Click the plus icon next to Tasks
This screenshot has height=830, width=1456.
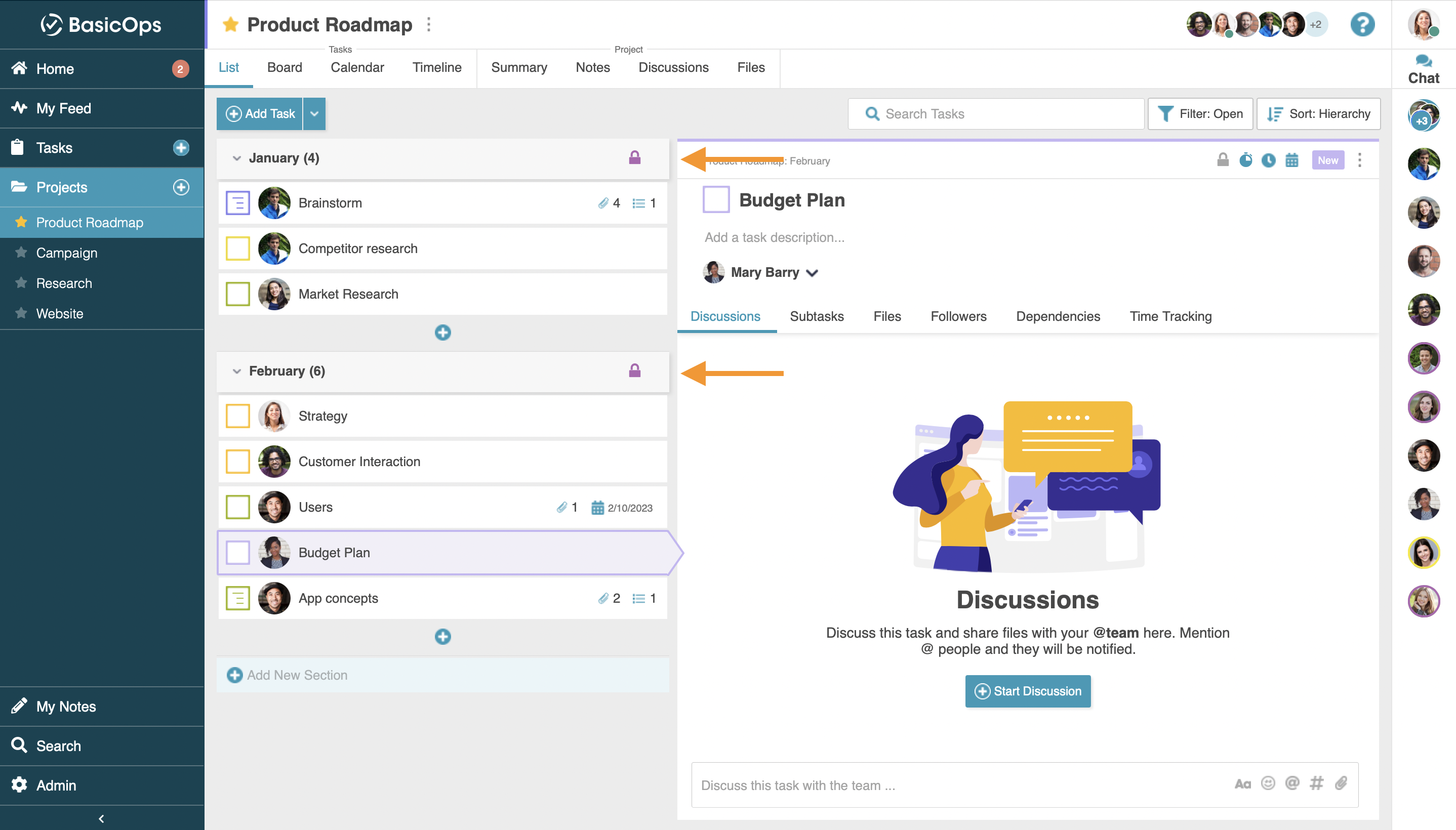click(181, 148)
